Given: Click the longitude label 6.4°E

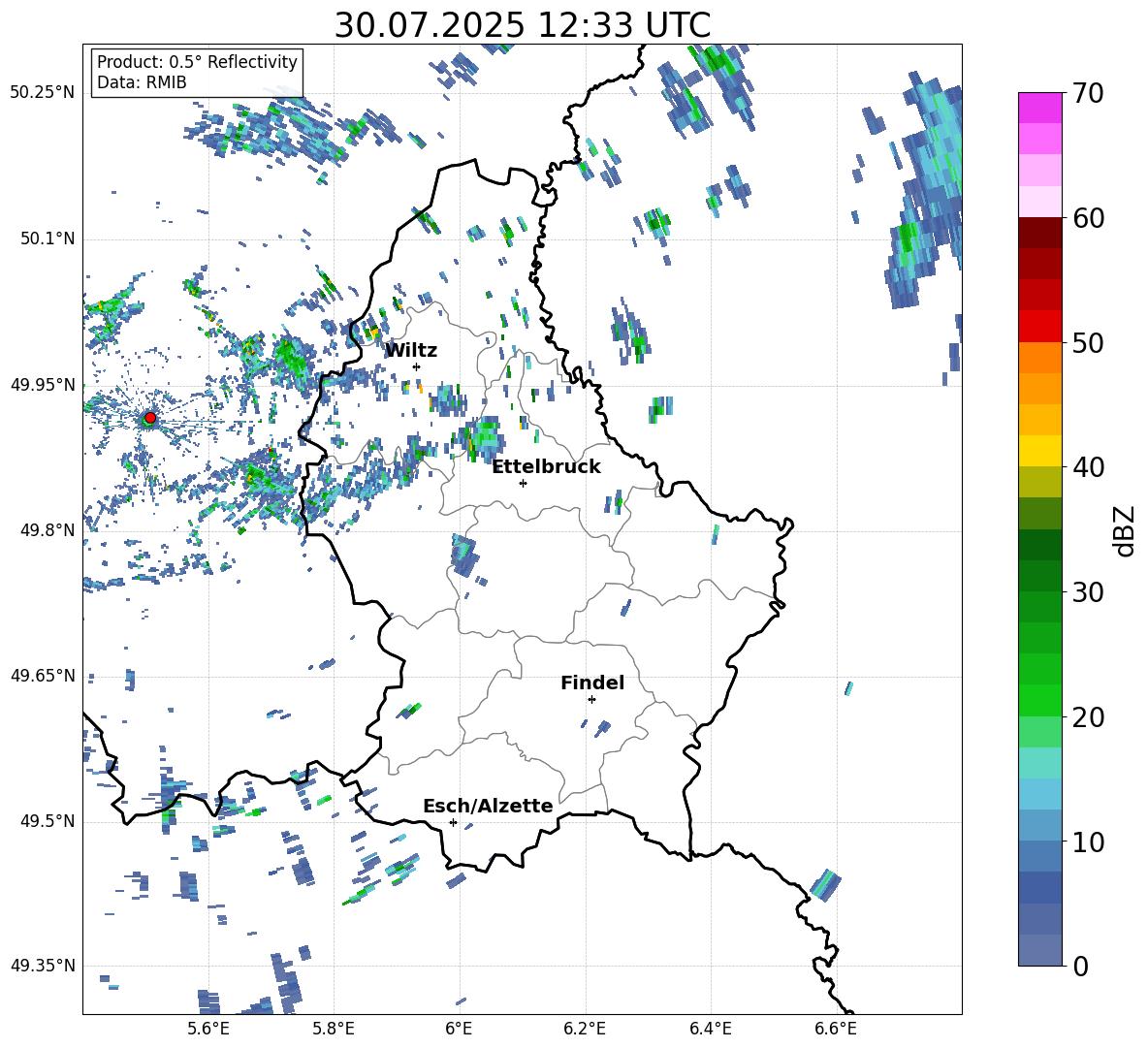Looking at the screenshot, I should coord(710,1029).
